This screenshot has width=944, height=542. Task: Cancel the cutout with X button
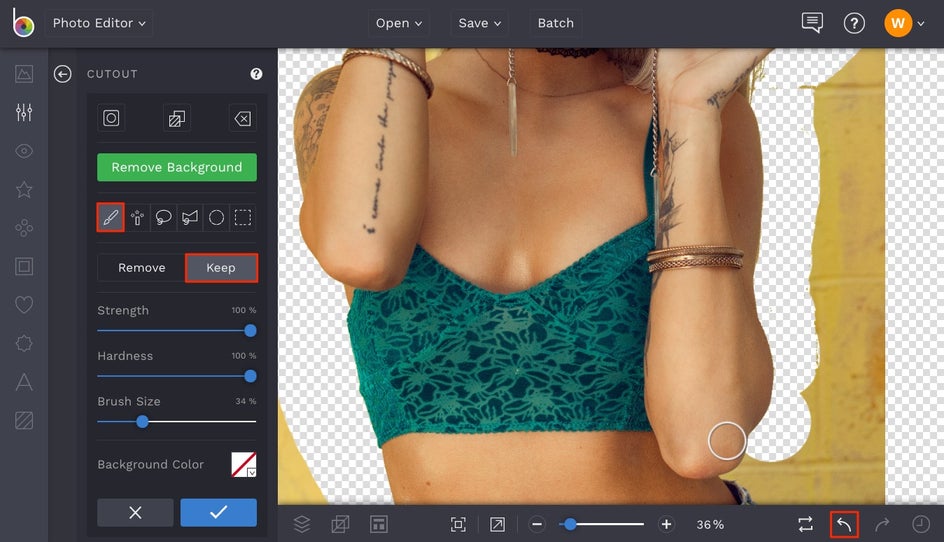point(135,512)
